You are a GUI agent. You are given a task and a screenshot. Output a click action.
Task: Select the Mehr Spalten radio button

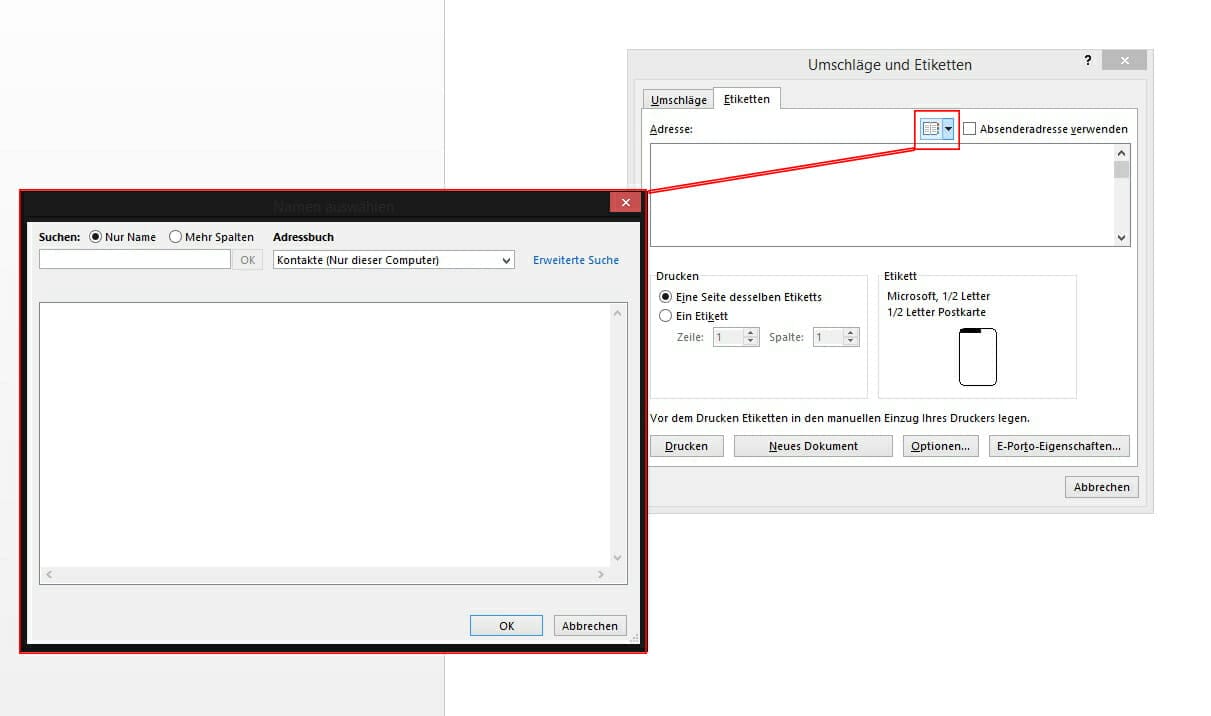click(175, 237)
